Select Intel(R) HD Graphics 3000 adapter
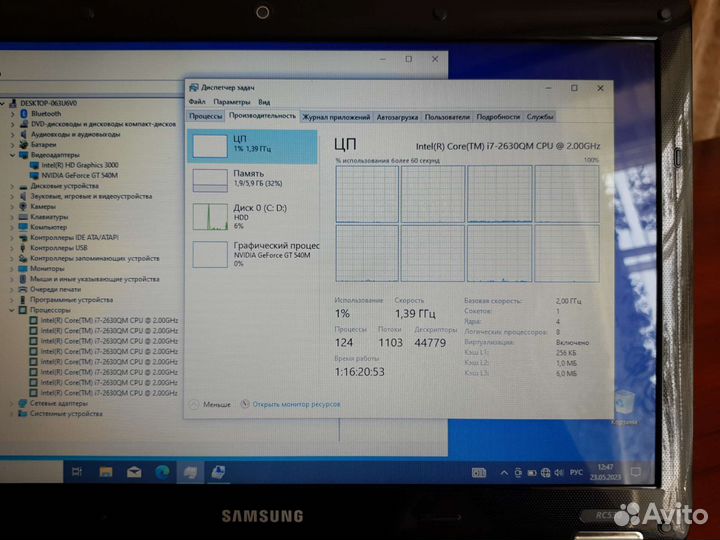720x540 pixels. 79,165
